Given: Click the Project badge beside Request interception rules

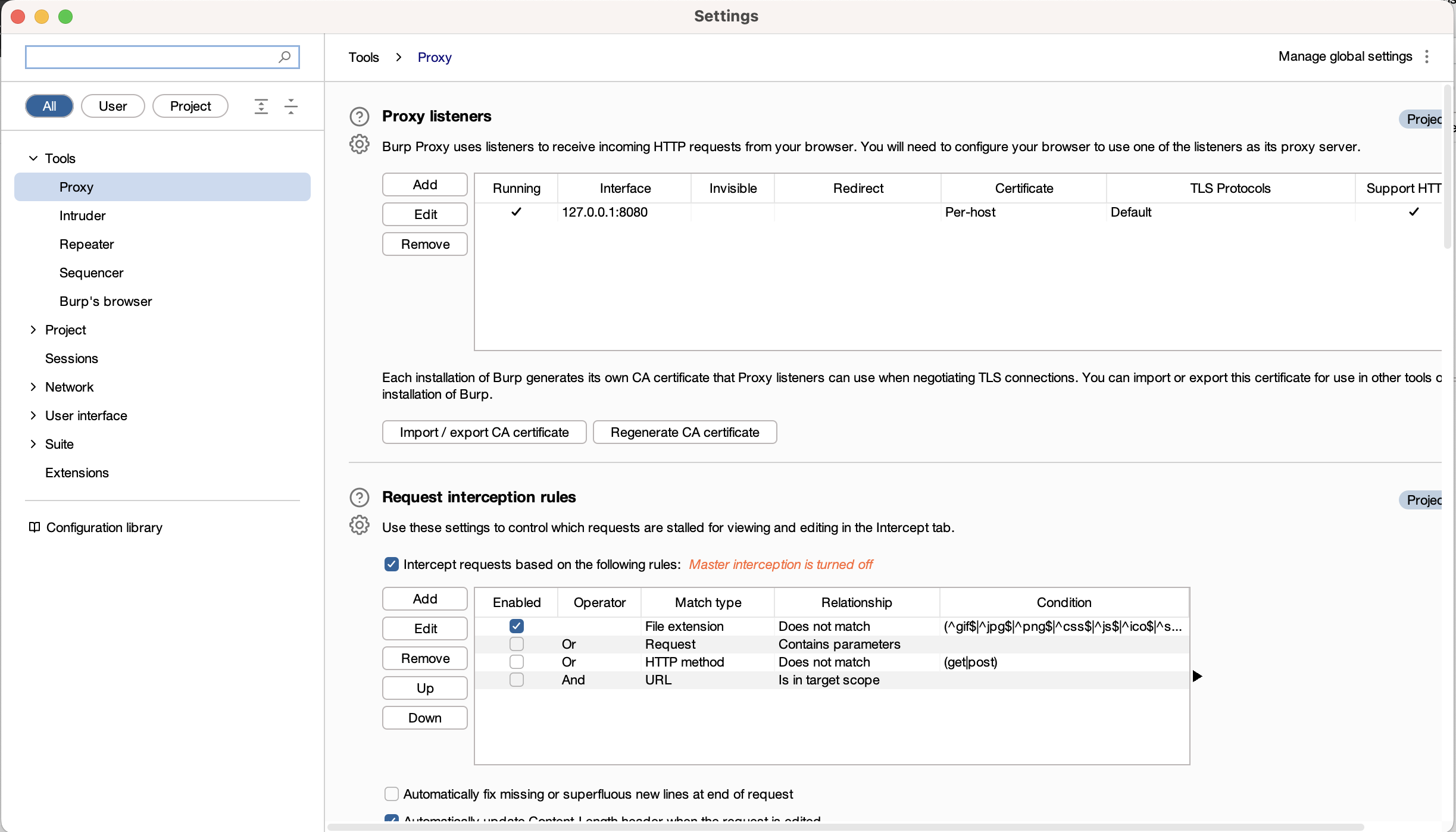Looking at the screenshot, I should pyautogui.click(x=1421, y=500).
